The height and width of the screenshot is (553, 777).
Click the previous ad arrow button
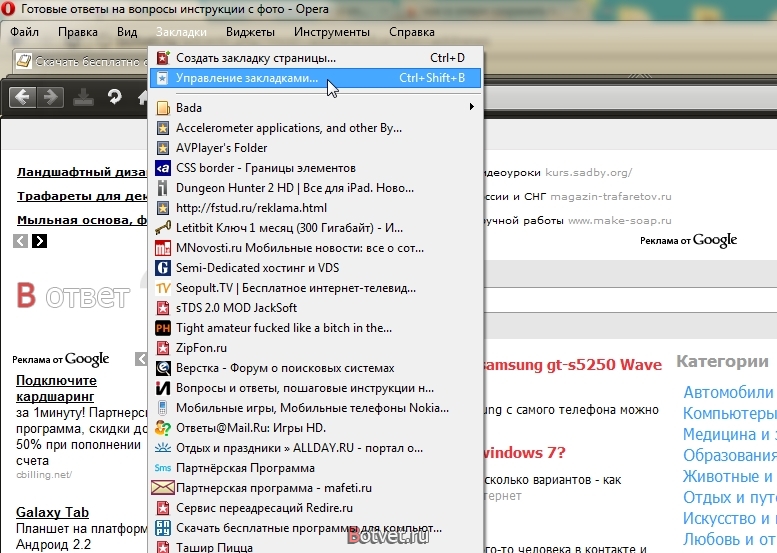point(20,241)
